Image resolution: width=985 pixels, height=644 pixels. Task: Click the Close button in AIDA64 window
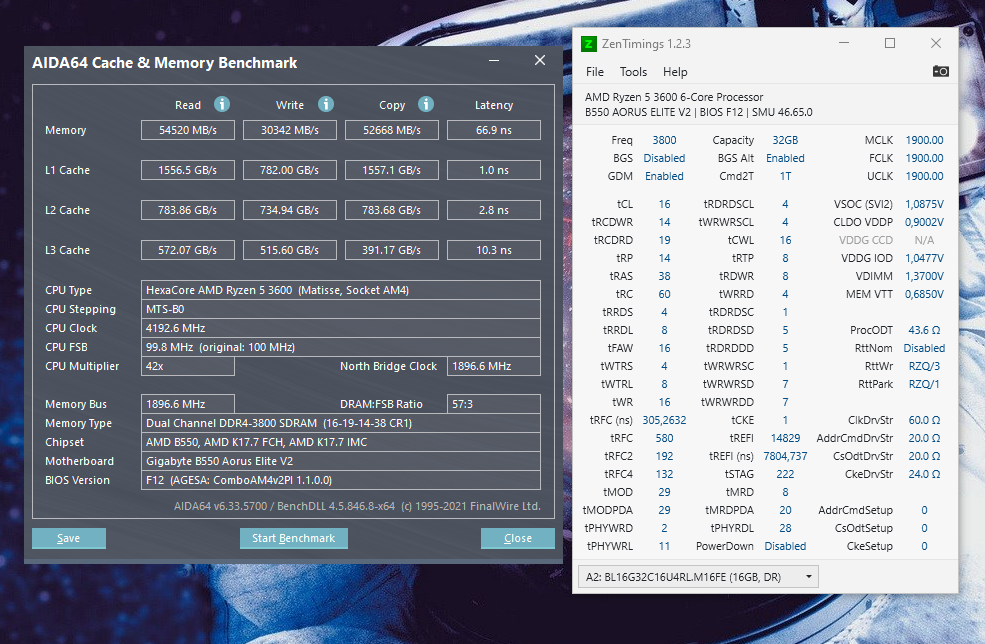(x=518, y=538)
